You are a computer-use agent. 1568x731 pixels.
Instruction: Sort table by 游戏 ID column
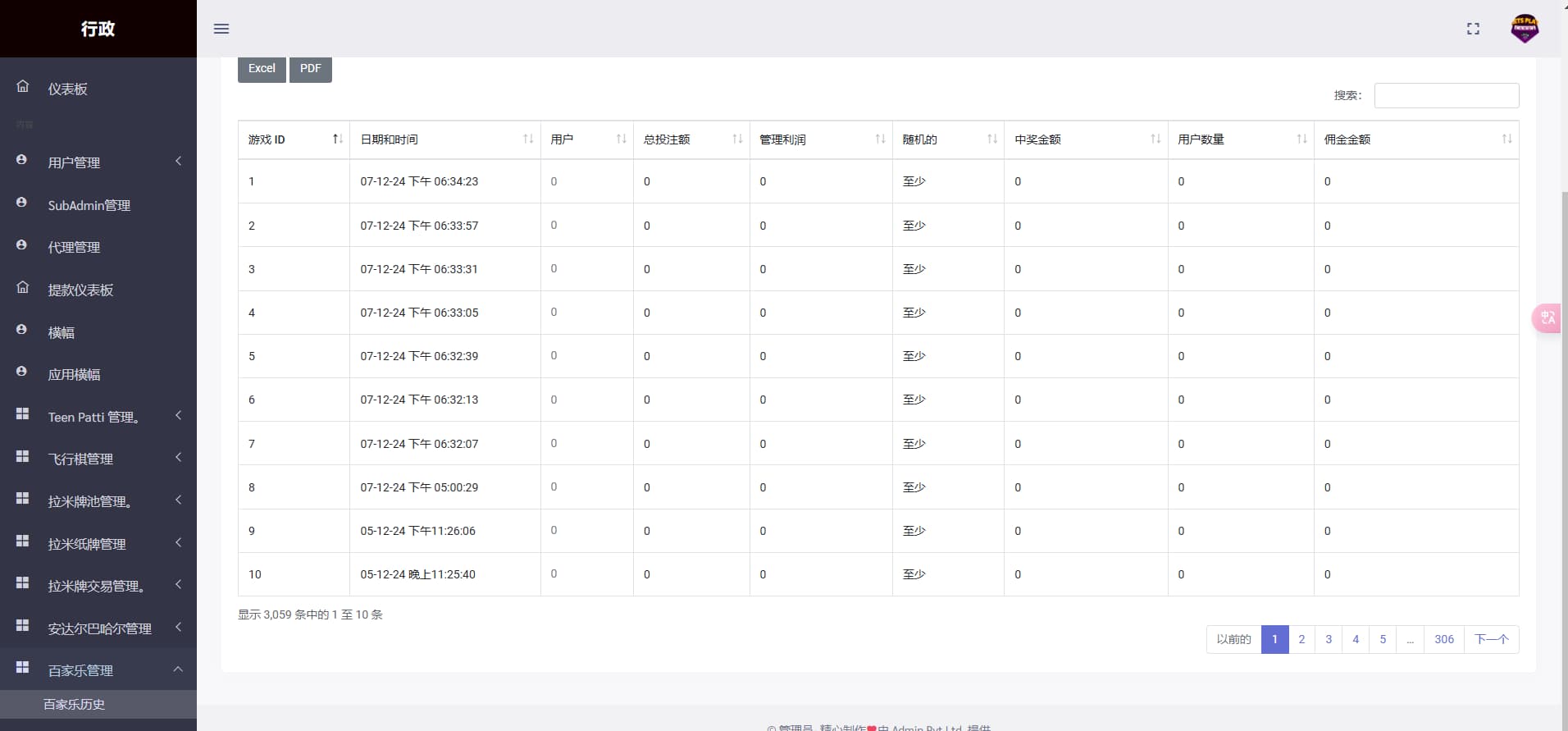[x=294, y=139]
